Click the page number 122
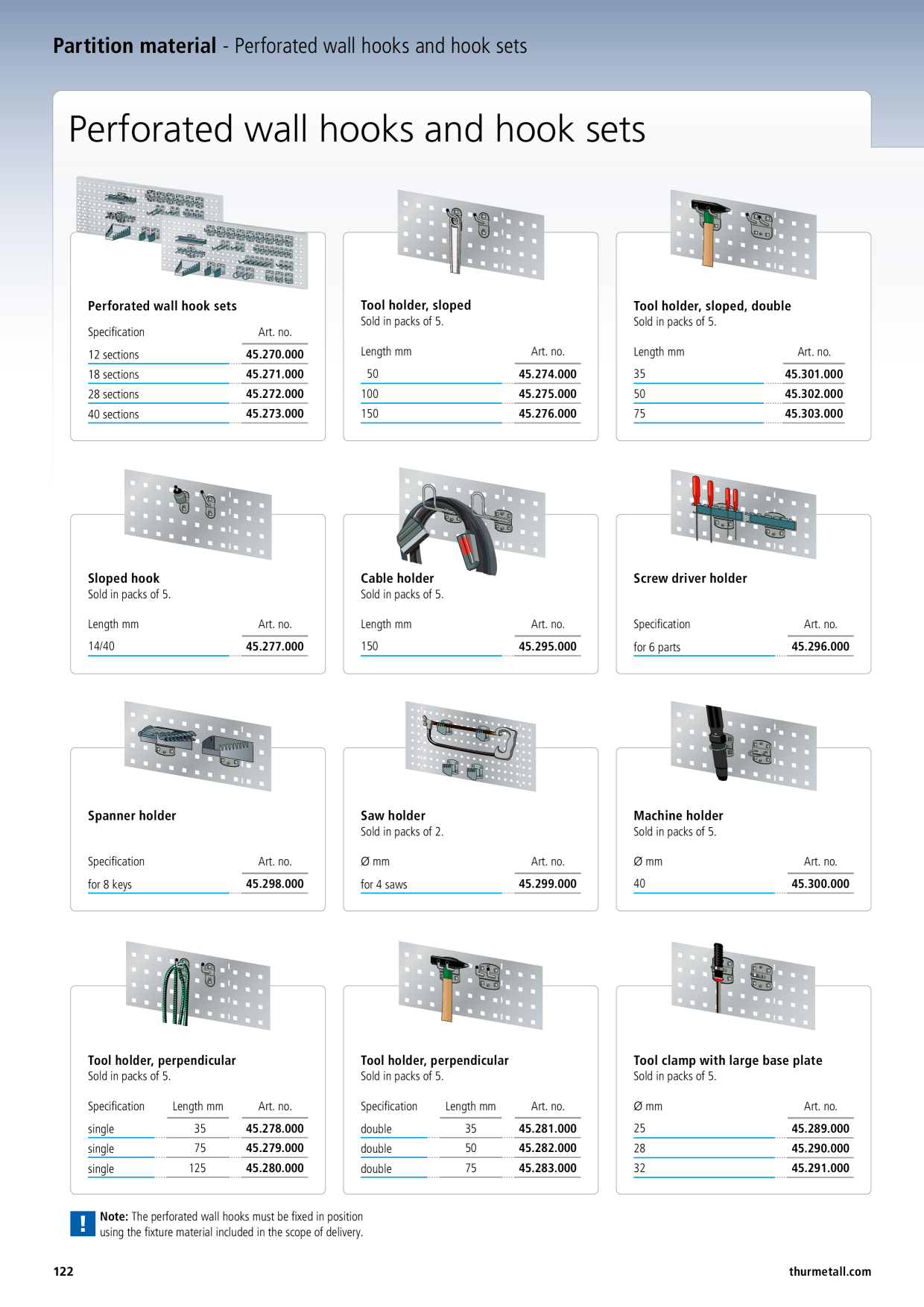The width and height of the screenshot is (924, 1307). coord(63,1272)
